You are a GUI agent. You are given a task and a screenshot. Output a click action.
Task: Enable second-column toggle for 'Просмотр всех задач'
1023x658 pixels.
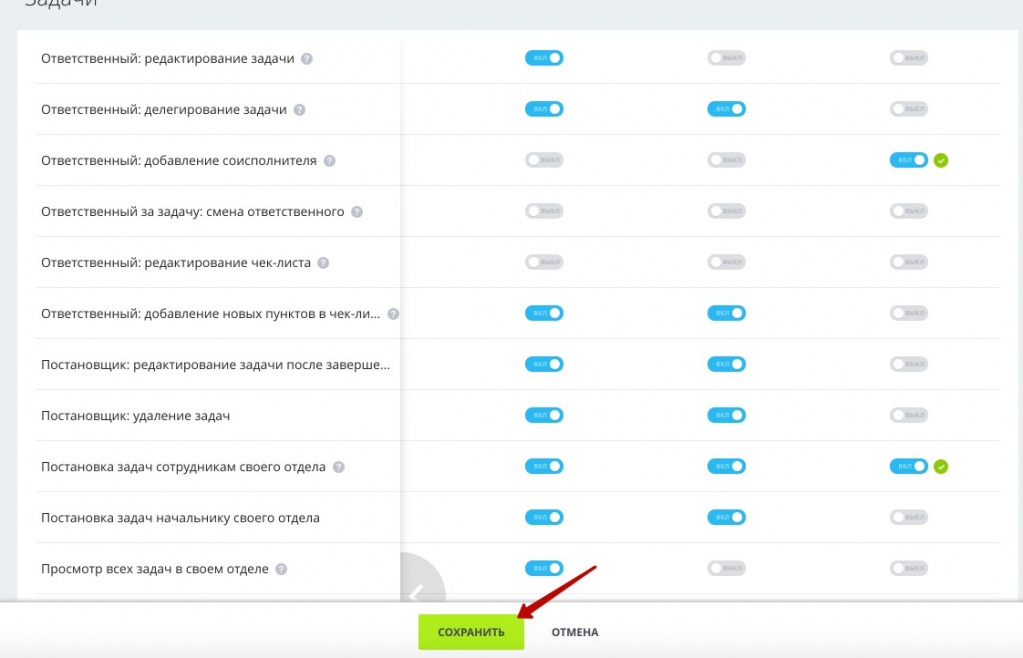pos(727,568)
